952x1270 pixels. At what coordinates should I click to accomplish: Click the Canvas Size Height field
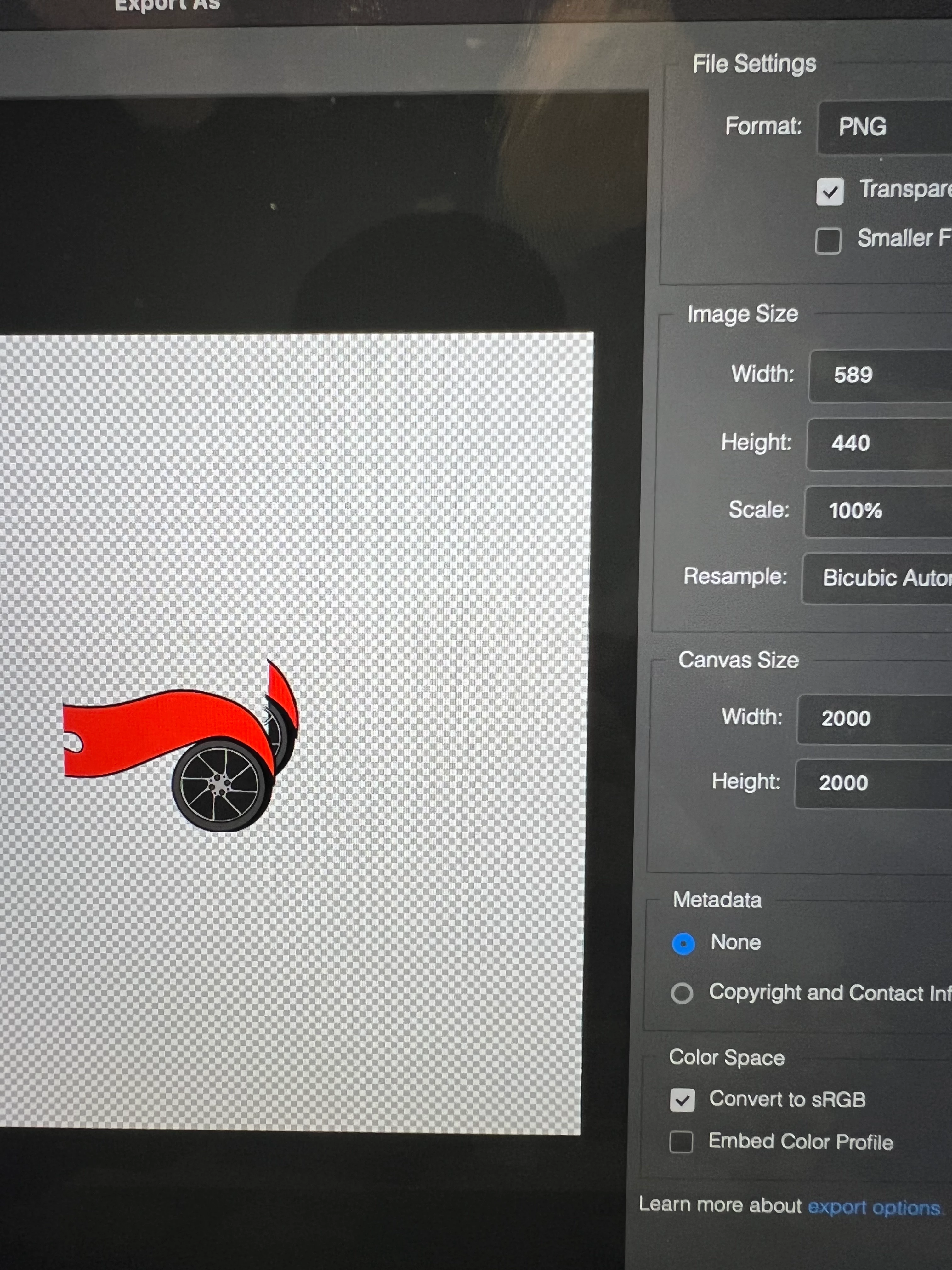click(x=872, y=783)
